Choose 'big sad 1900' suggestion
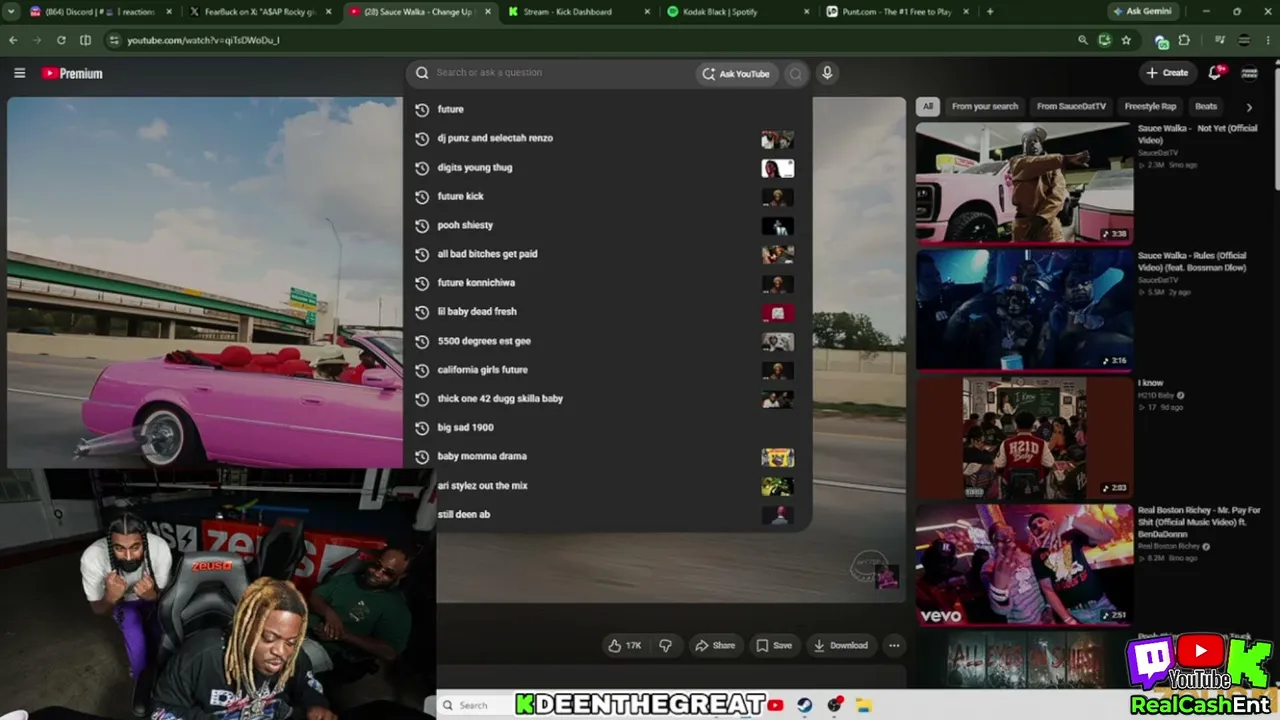The width and height of the screenshot is (1280, 720). pyautogui.click(x=608, y=428)
